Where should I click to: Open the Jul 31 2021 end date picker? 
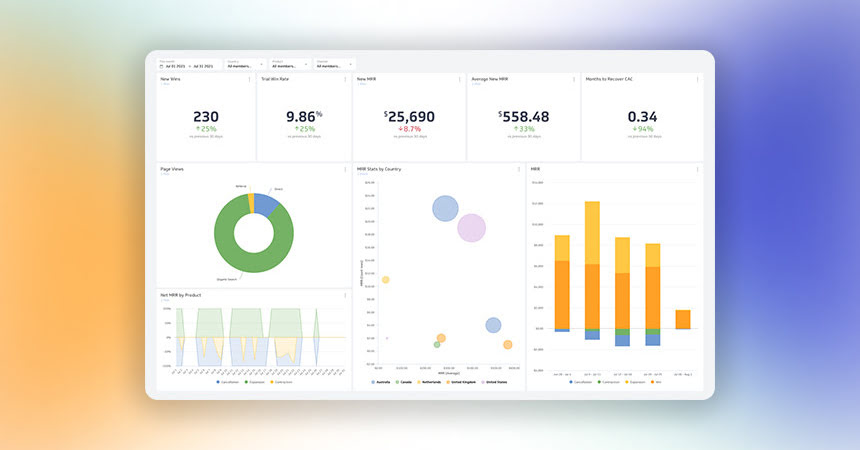pos(203,66)
